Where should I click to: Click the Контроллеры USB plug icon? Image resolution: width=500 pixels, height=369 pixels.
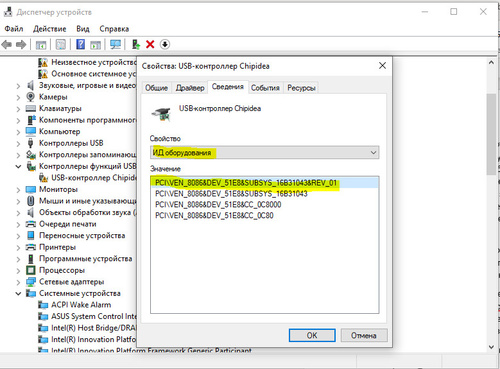click(x=31, y=143)
